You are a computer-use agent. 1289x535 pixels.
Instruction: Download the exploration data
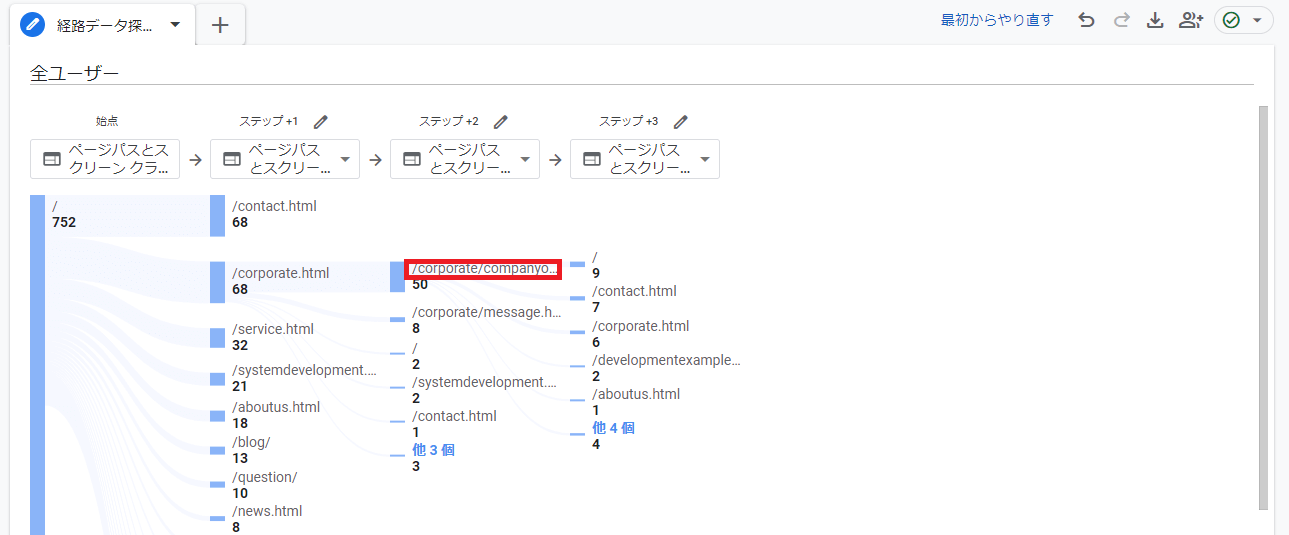click(1155, 20)
